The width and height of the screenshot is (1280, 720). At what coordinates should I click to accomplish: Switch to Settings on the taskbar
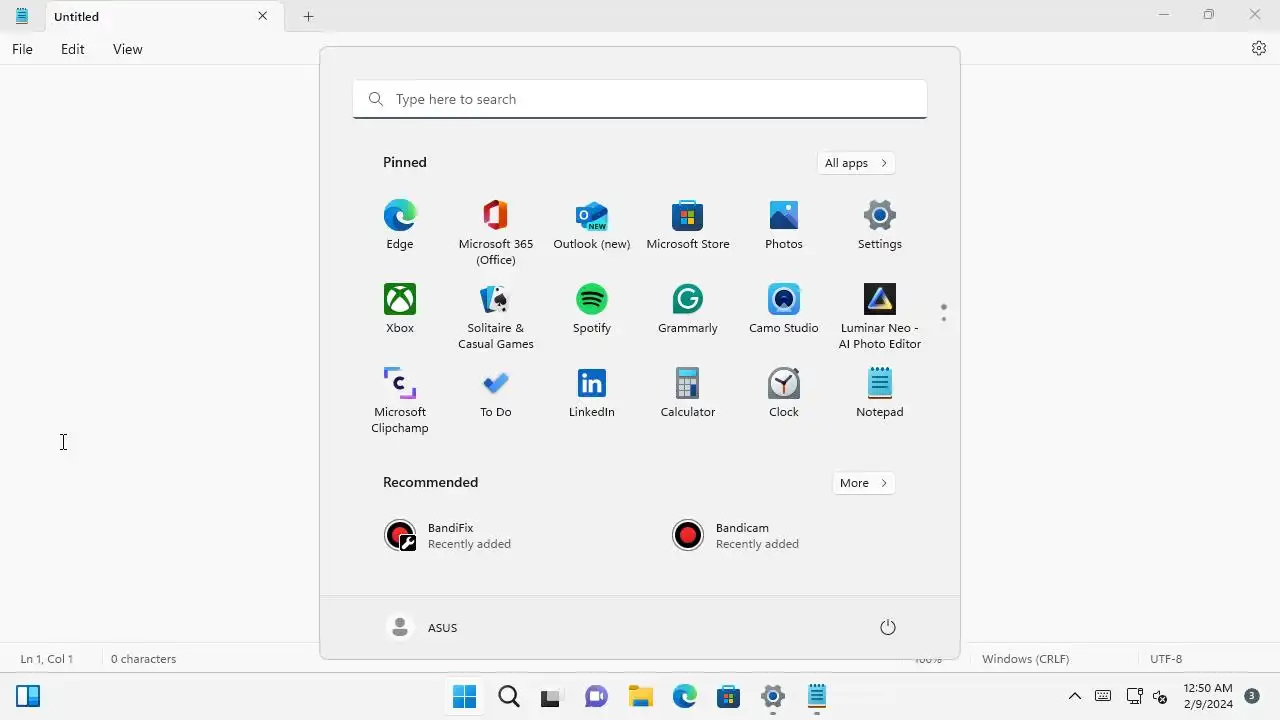772,696
